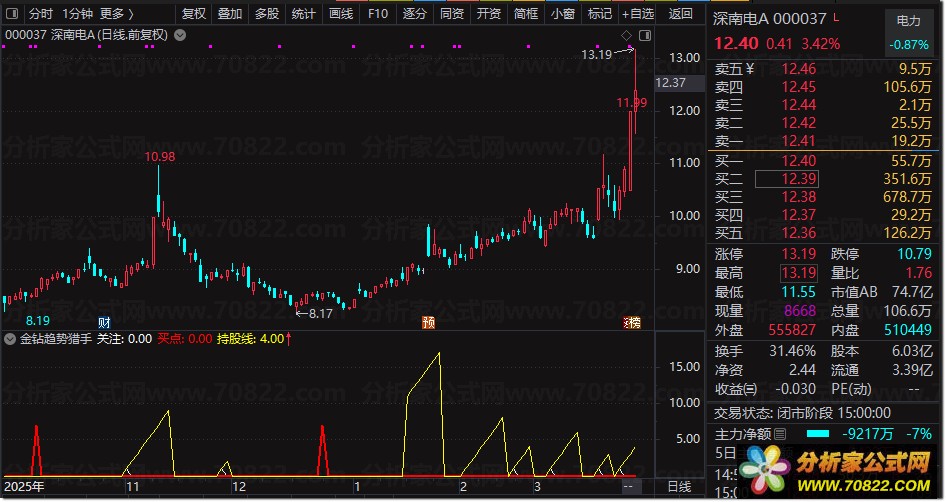Click the 统计 statistics button
Screen dimensions: 947x502
coord(303,13)
